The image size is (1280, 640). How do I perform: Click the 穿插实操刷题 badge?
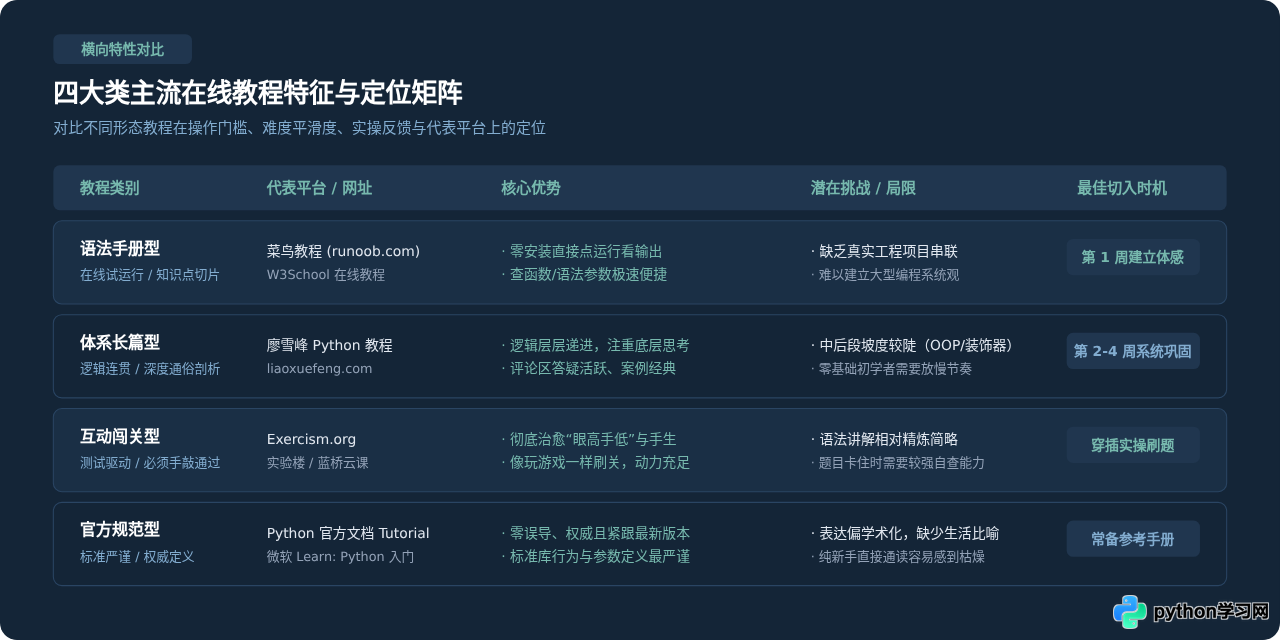(1133, 445)
